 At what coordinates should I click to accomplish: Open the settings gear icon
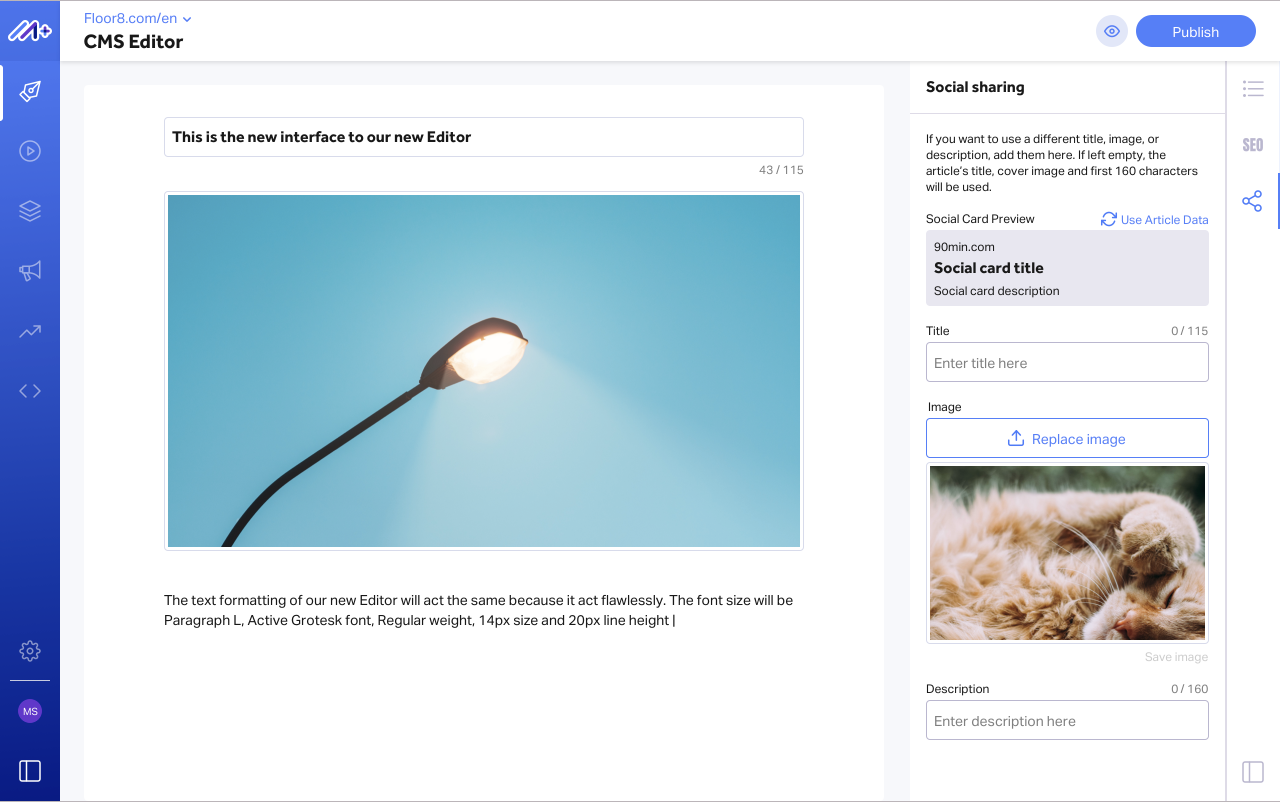(30, 651)
